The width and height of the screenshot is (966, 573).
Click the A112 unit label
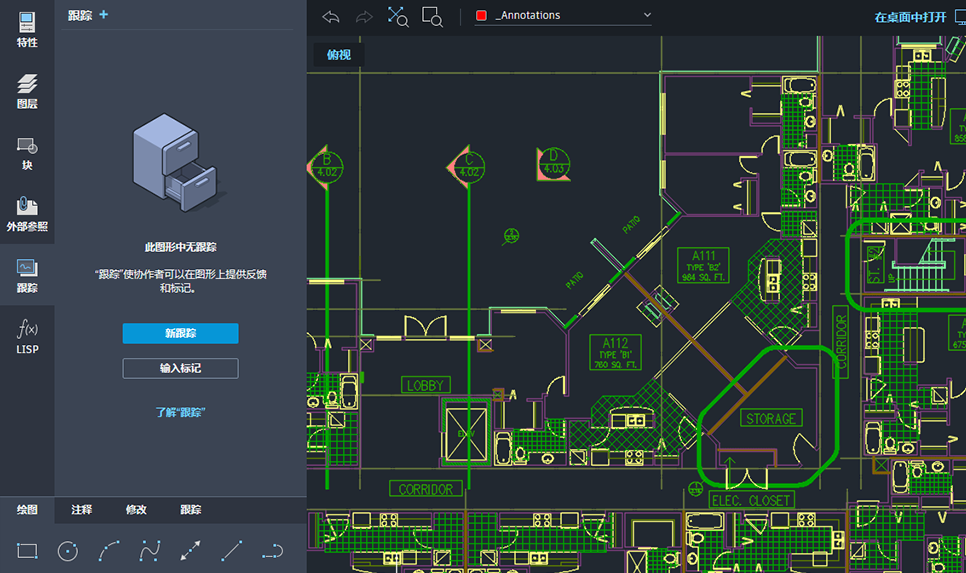pyautogui.click(x=615, y=352)
